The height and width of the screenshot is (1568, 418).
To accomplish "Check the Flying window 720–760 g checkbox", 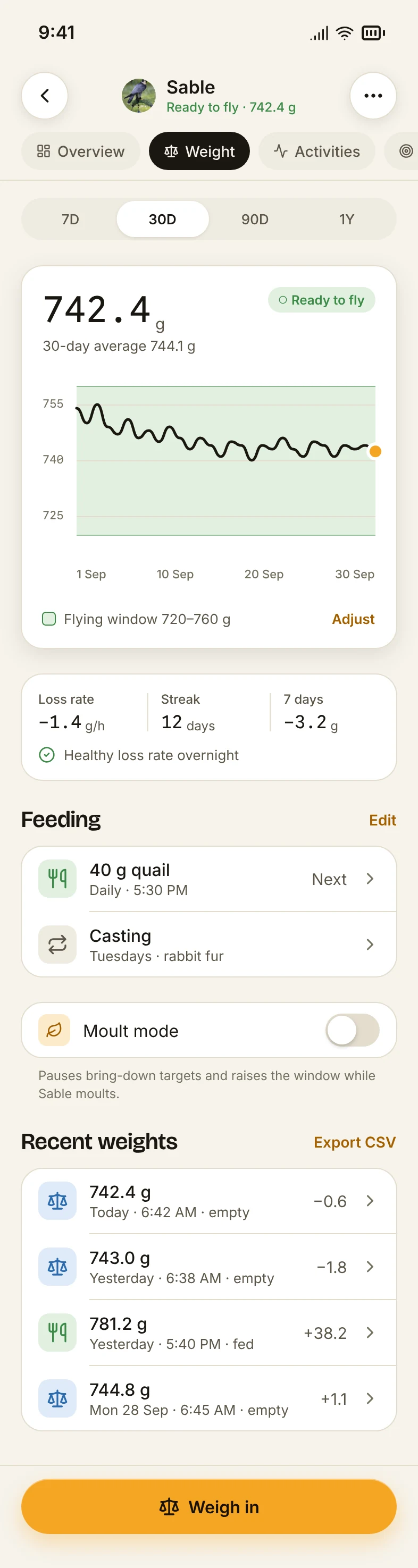I will tap(49, 619).
